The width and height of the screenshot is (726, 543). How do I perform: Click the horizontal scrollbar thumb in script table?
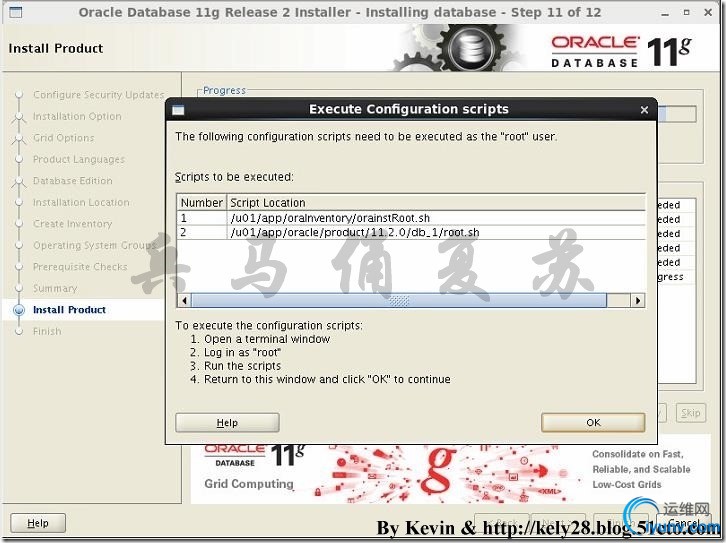(399, 300)
